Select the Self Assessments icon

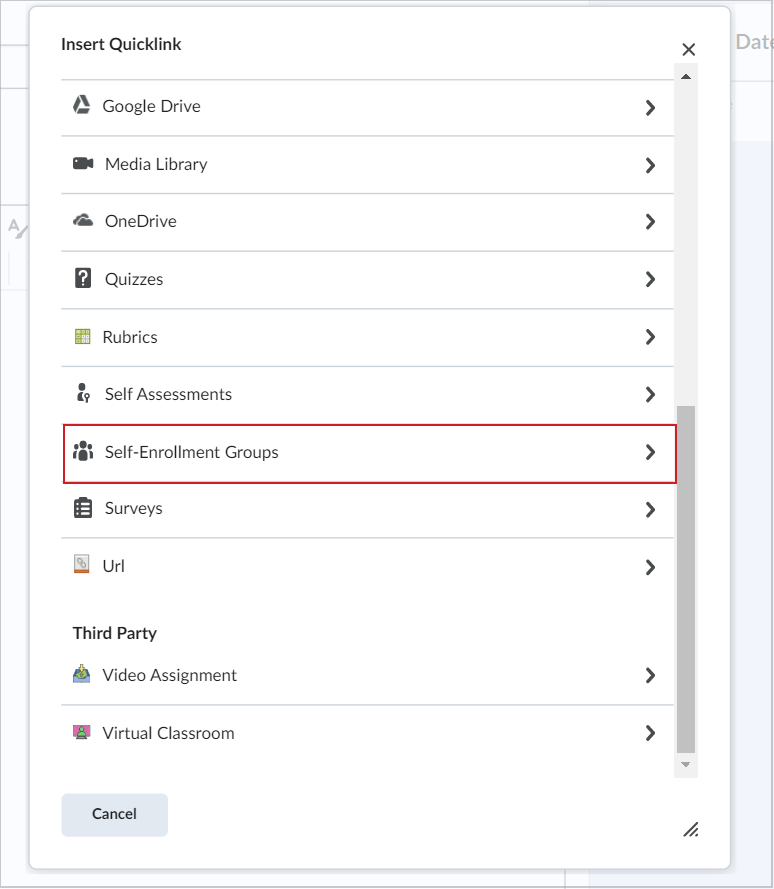(82, 394)
